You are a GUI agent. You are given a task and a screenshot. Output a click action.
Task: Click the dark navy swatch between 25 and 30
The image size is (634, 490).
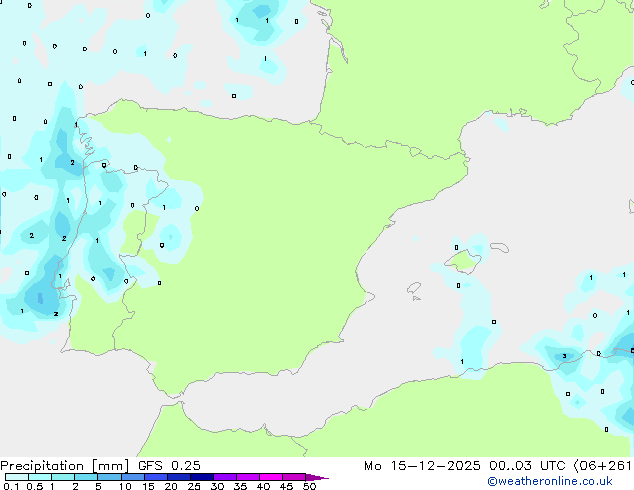[x=201, y=477]
